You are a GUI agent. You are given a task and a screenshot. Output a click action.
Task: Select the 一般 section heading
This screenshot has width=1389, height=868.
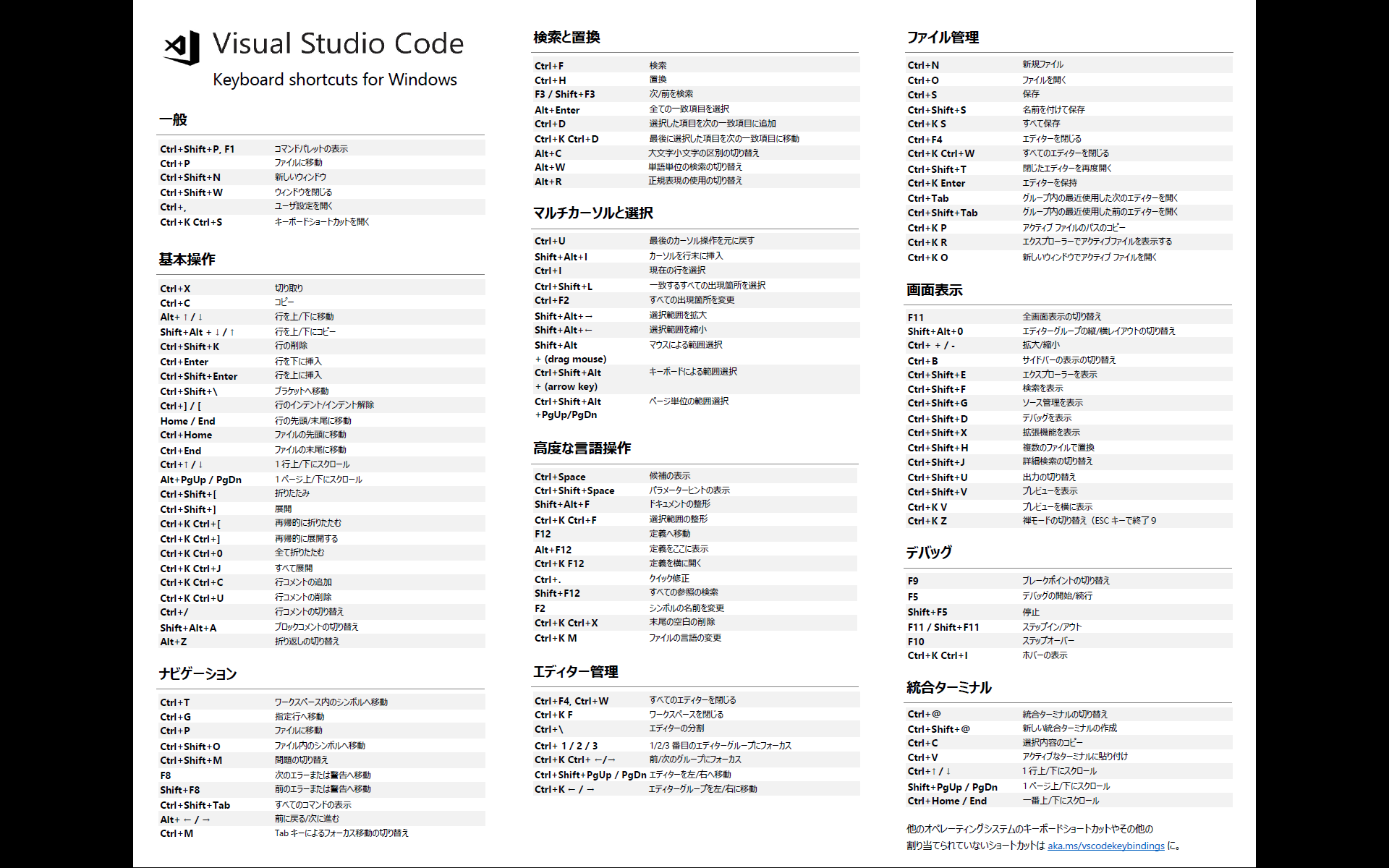[174, 119]
